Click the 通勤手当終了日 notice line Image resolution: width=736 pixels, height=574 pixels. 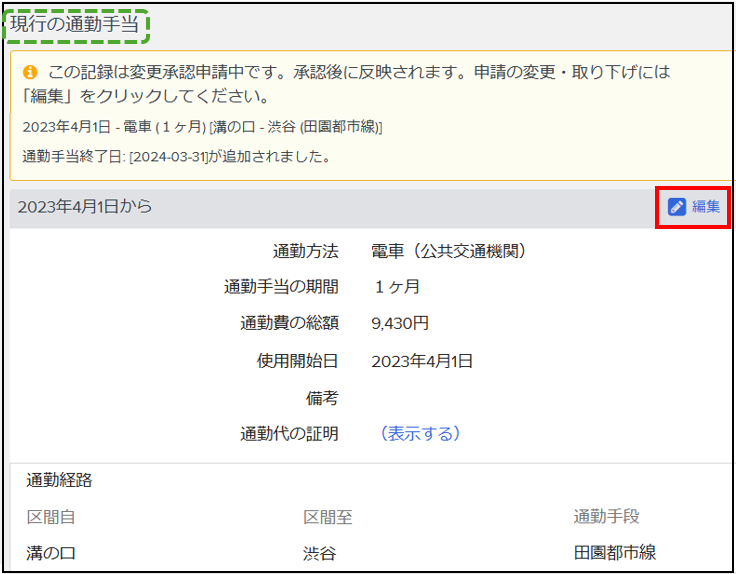coord(176,156)
